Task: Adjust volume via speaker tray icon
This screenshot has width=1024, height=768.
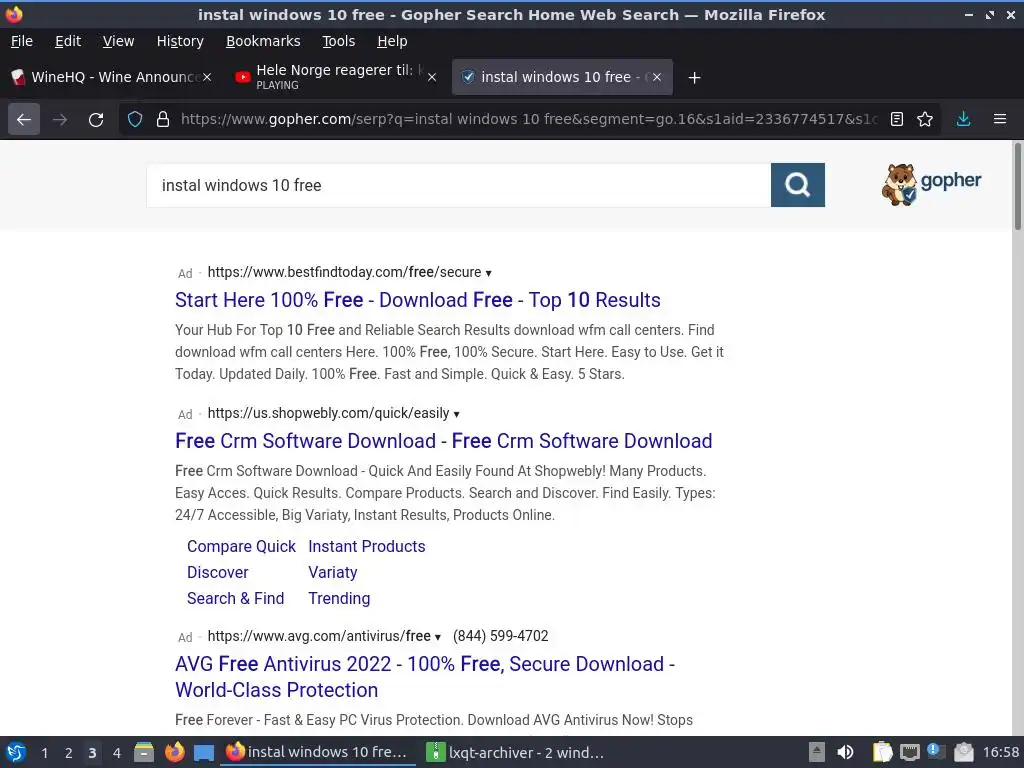Action: [845, 752]
